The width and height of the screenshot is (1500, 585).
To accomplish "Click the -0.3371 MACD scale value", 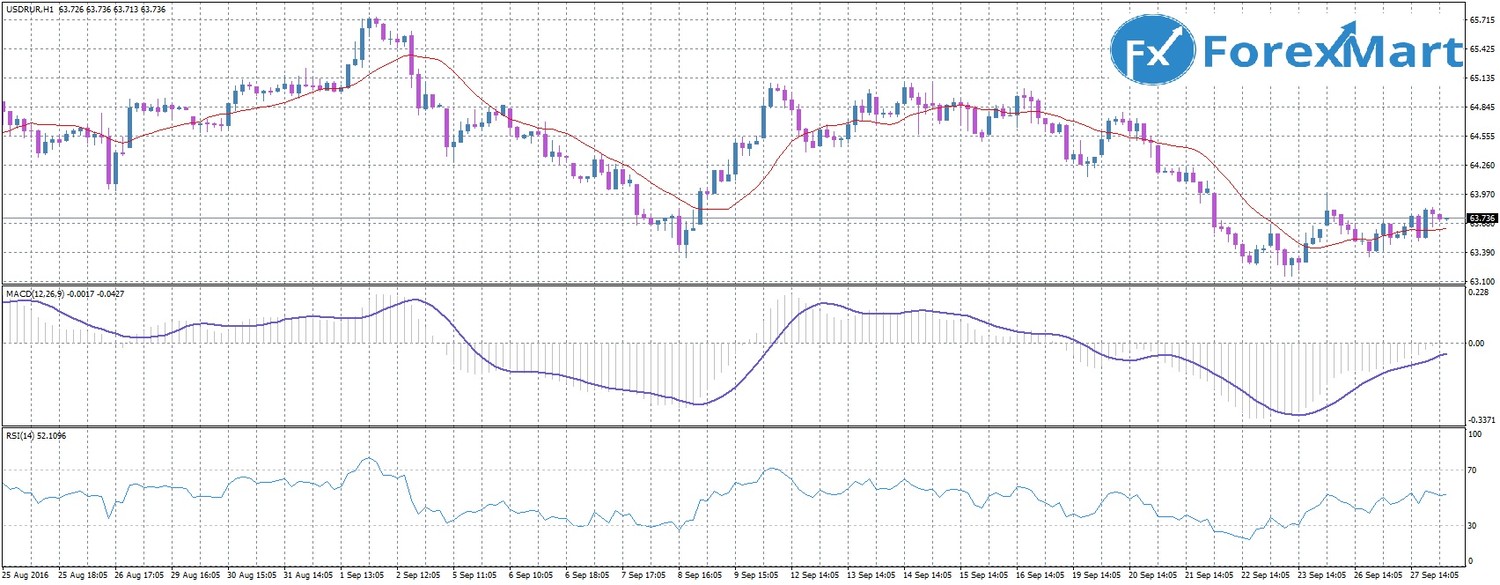I will pyautogui.click(x=1480, y=422).
